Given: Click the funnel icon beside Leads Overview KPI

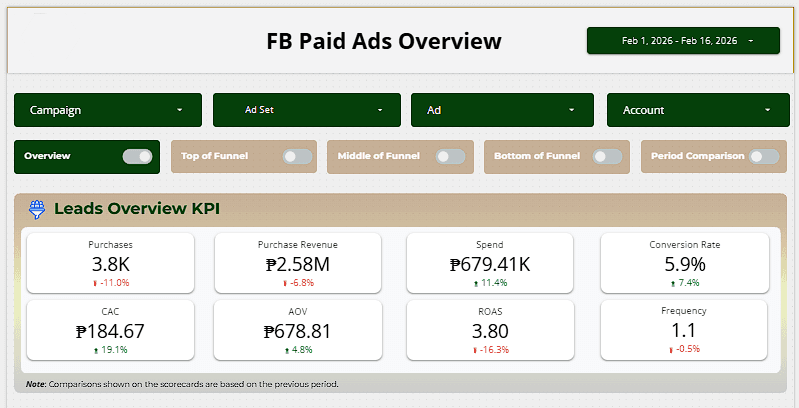Looking at the screenshot, I should tap(37, 209).
